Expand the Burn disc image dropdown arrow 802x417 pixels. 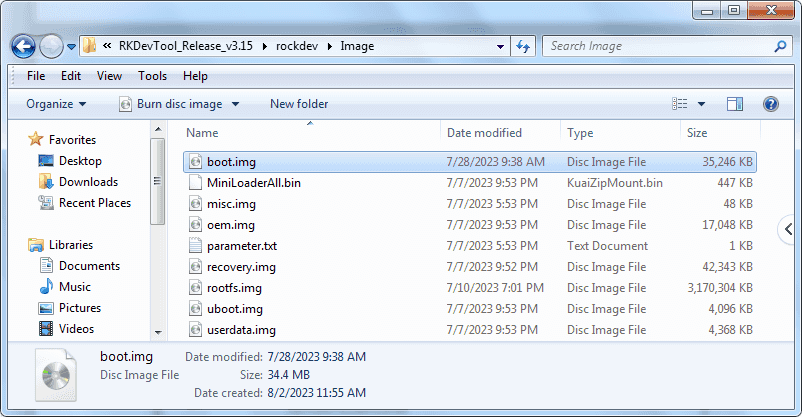(235, 104)
